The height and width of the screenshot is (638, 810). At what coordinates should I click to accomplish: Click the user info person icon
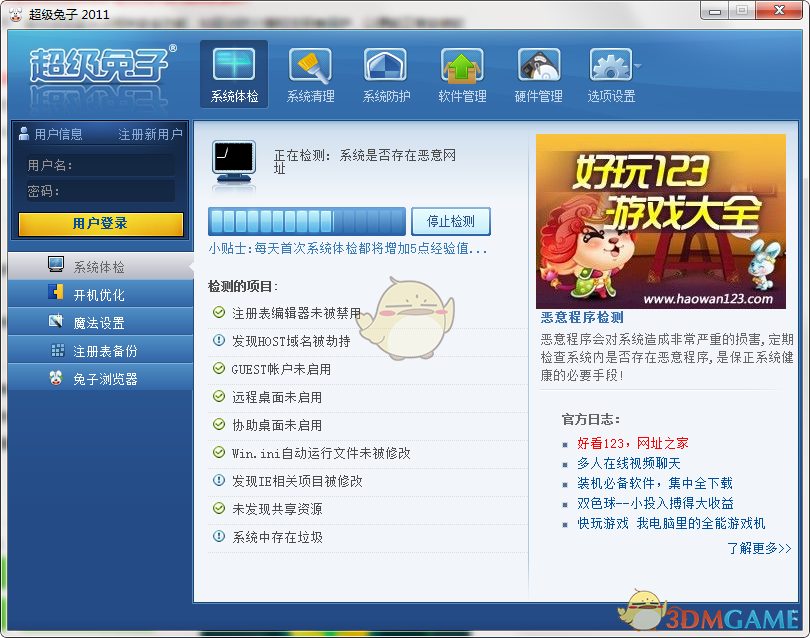tap(24, 134)
